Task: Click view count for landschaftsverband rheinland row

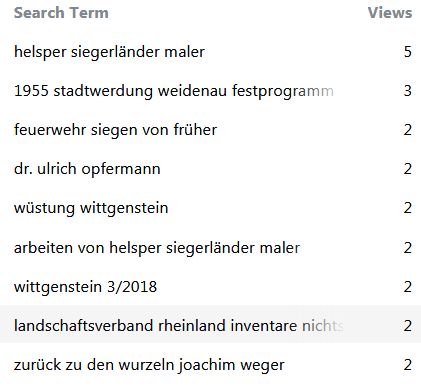Action: pyautogui.click(x=408, y=326)
